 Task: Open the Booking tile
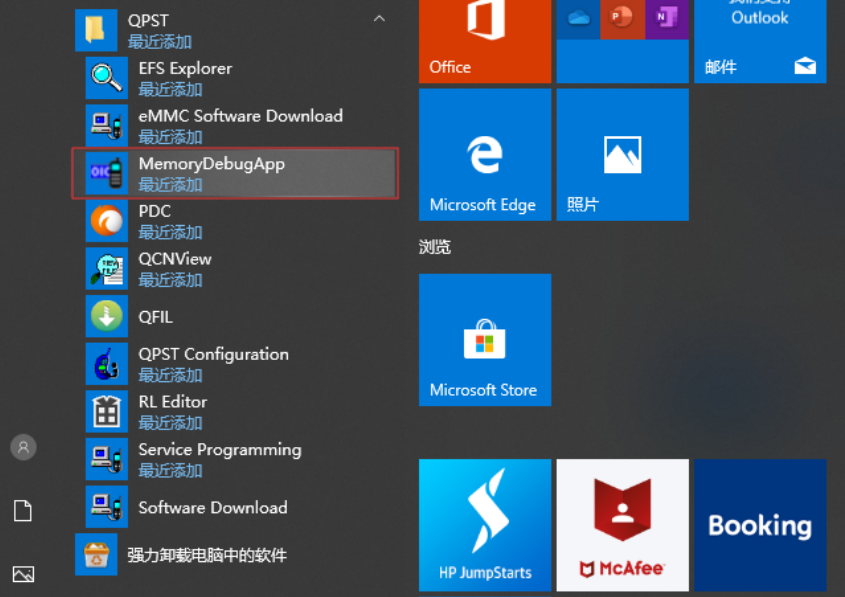[x=760, y=525]
